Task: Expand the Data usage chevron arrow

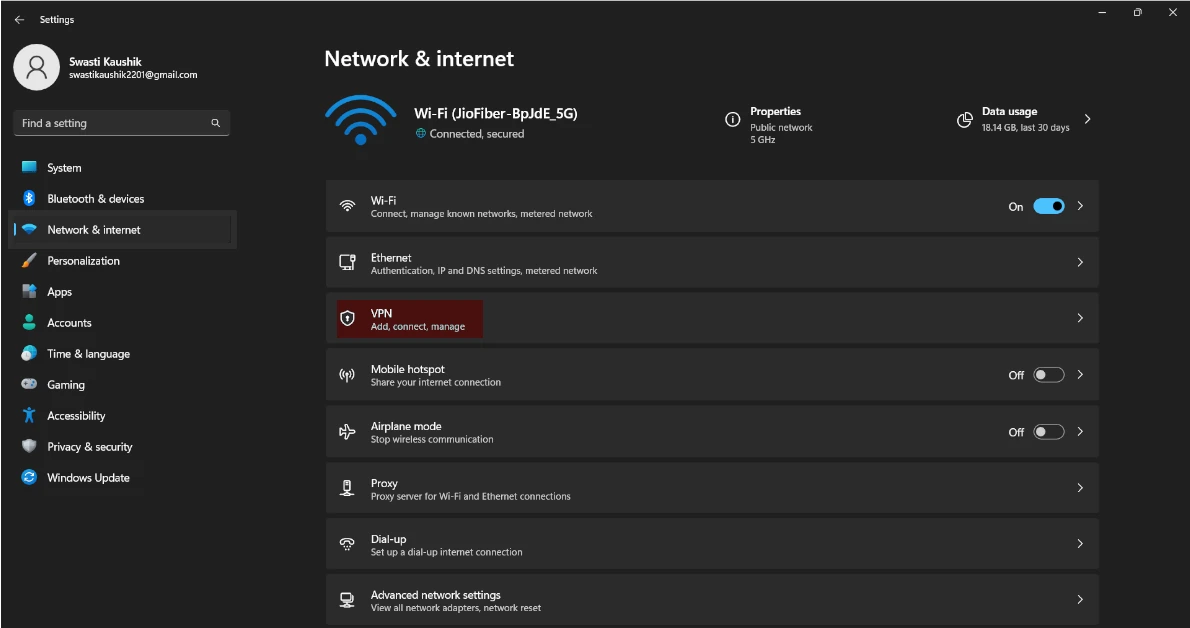Action: tap(1088, 120)
